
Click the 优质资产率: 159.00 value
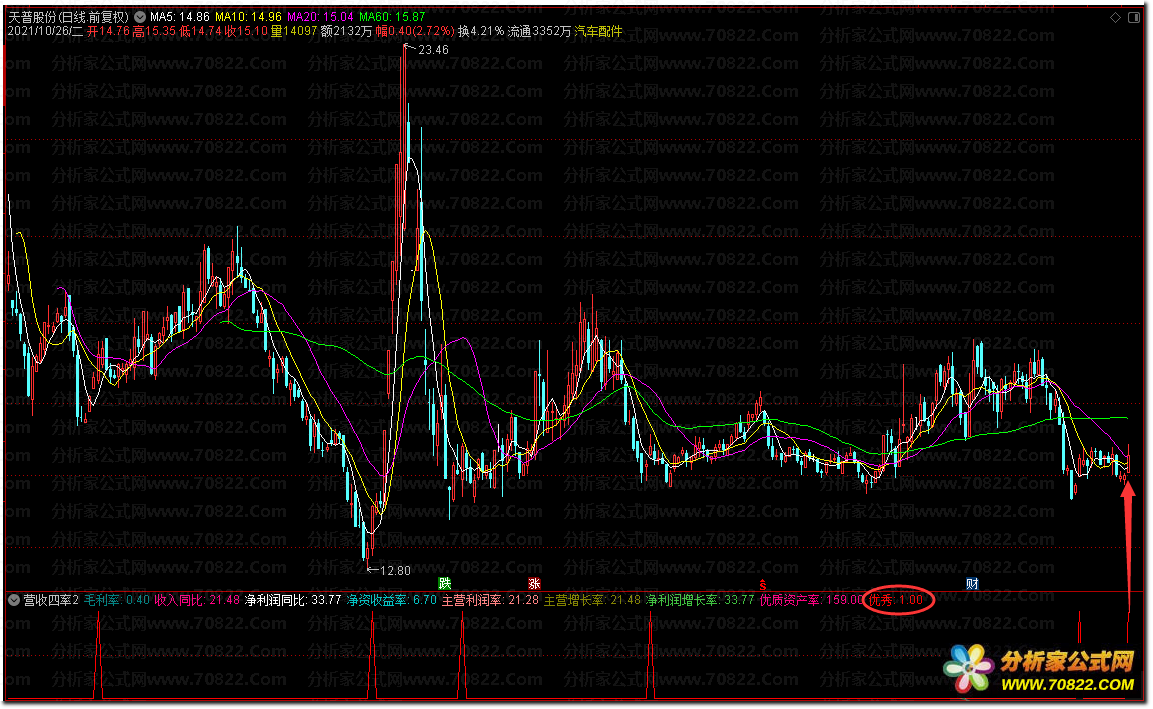[811, 600]
